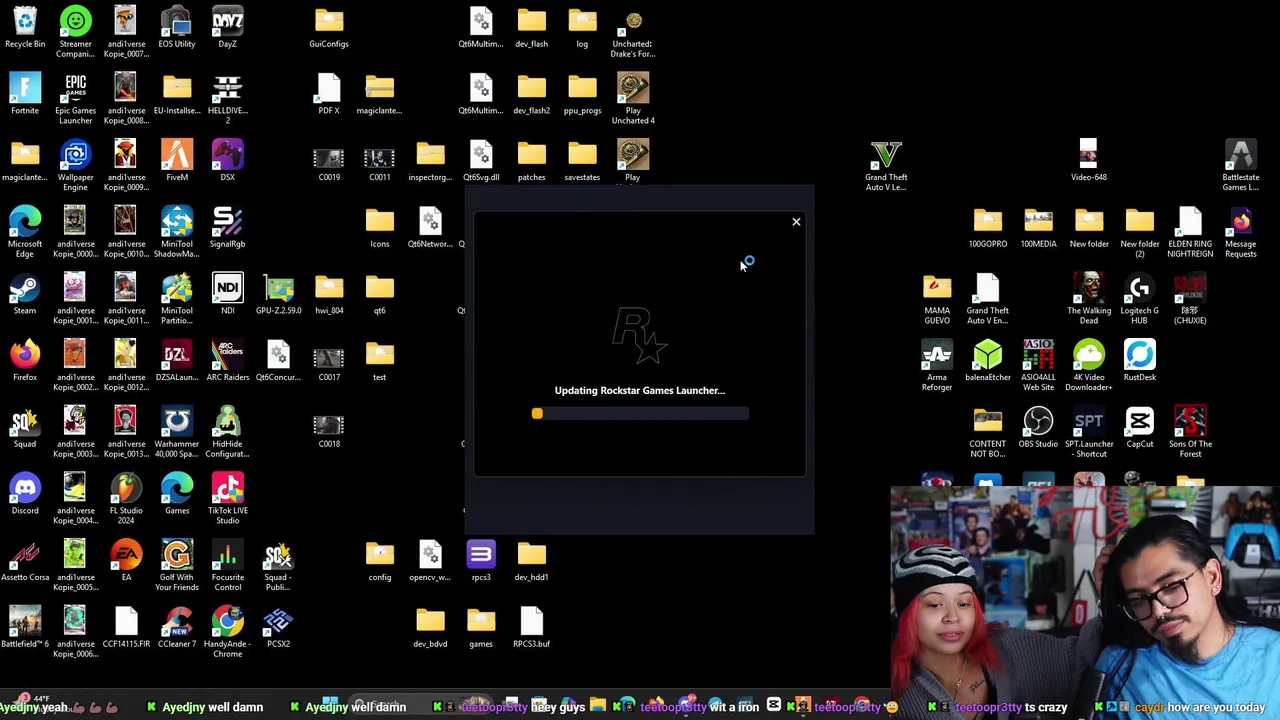Viewport: 1280px width, 720px height.
Task: Open the HandyAndeChrome browser shortcut
Action: click(x=227, y=632)
